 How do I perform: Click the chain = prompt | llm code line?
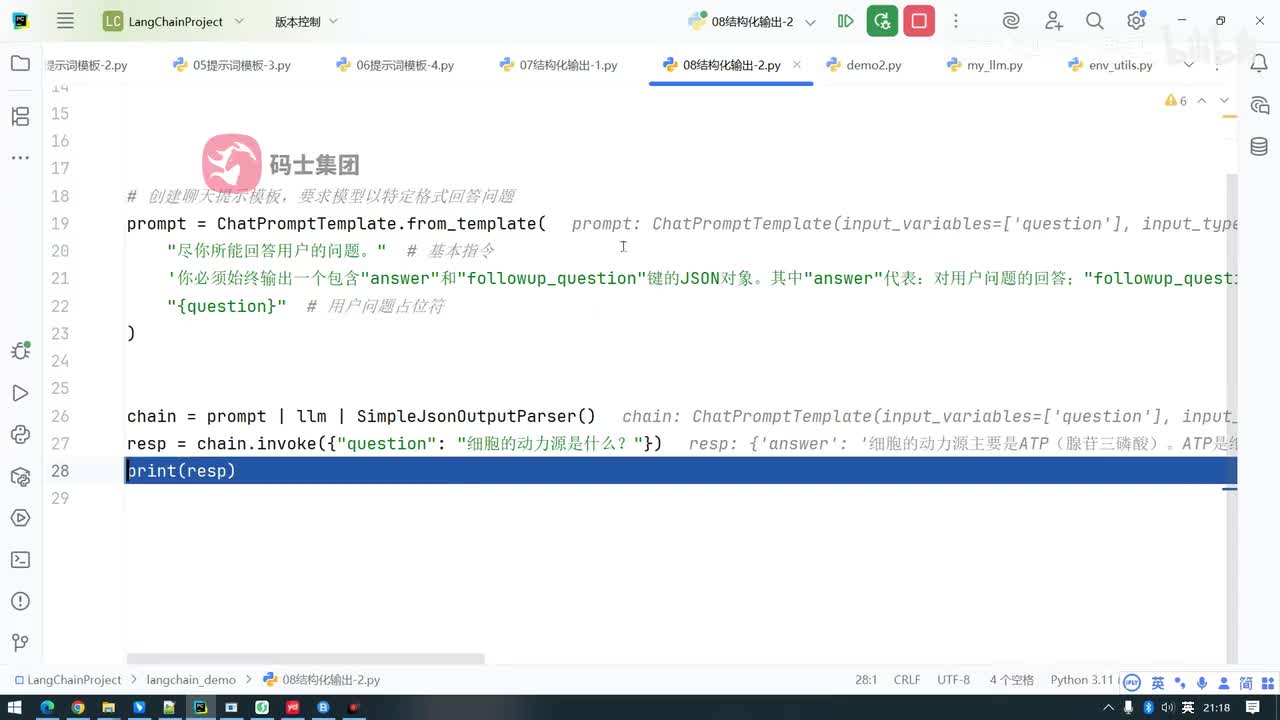pyautogui.click(x=361, y=416)
